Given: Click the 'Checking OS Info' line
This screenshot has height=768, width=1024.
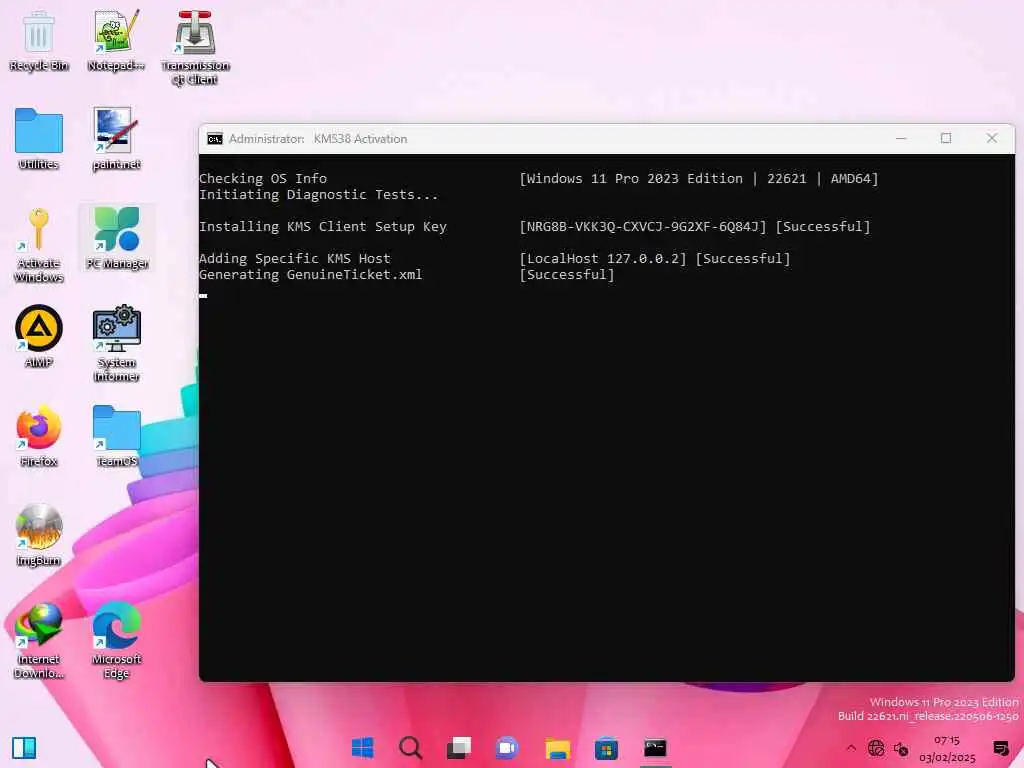Looking at the screenshot, I should (263, 178).
